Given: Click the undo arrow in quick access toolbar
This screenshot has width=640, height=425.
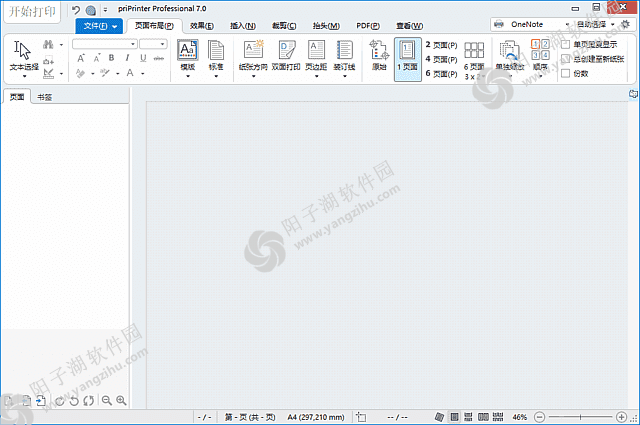Looking at the screenshot, I should [x=76, y=10].
